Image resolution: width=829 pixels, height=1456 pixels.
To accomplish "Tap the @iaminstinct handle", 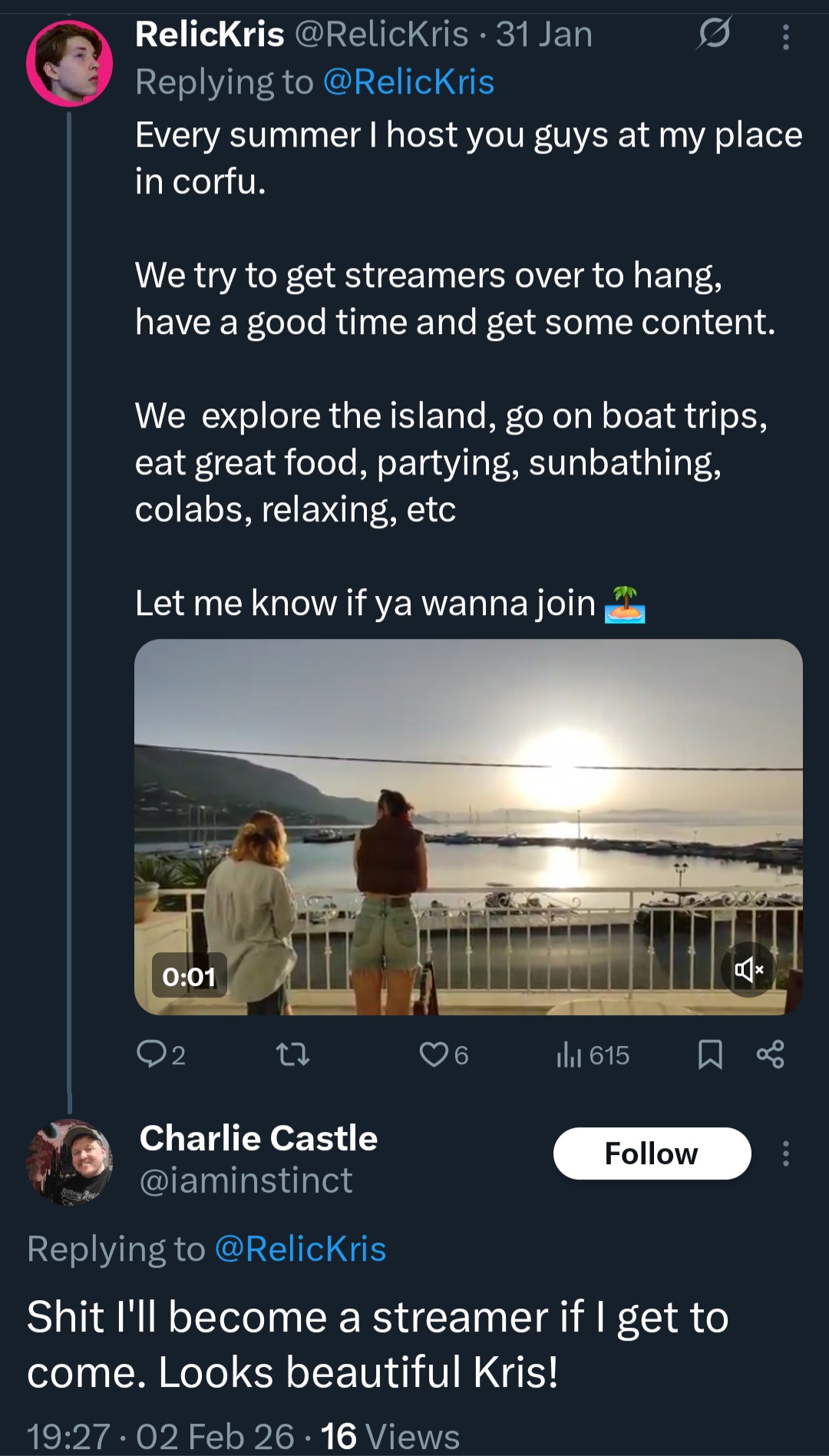I will coord(246,1180).
